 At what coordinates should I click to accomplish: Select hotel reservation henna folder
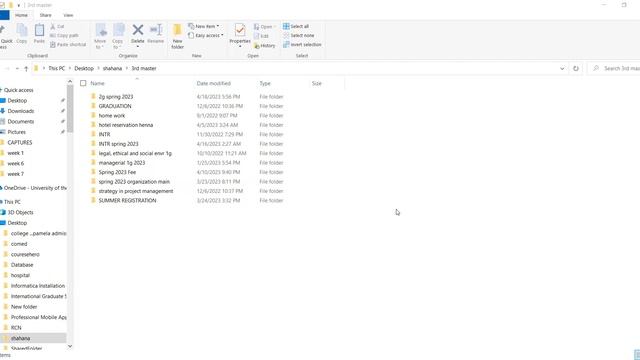point(126,125)
